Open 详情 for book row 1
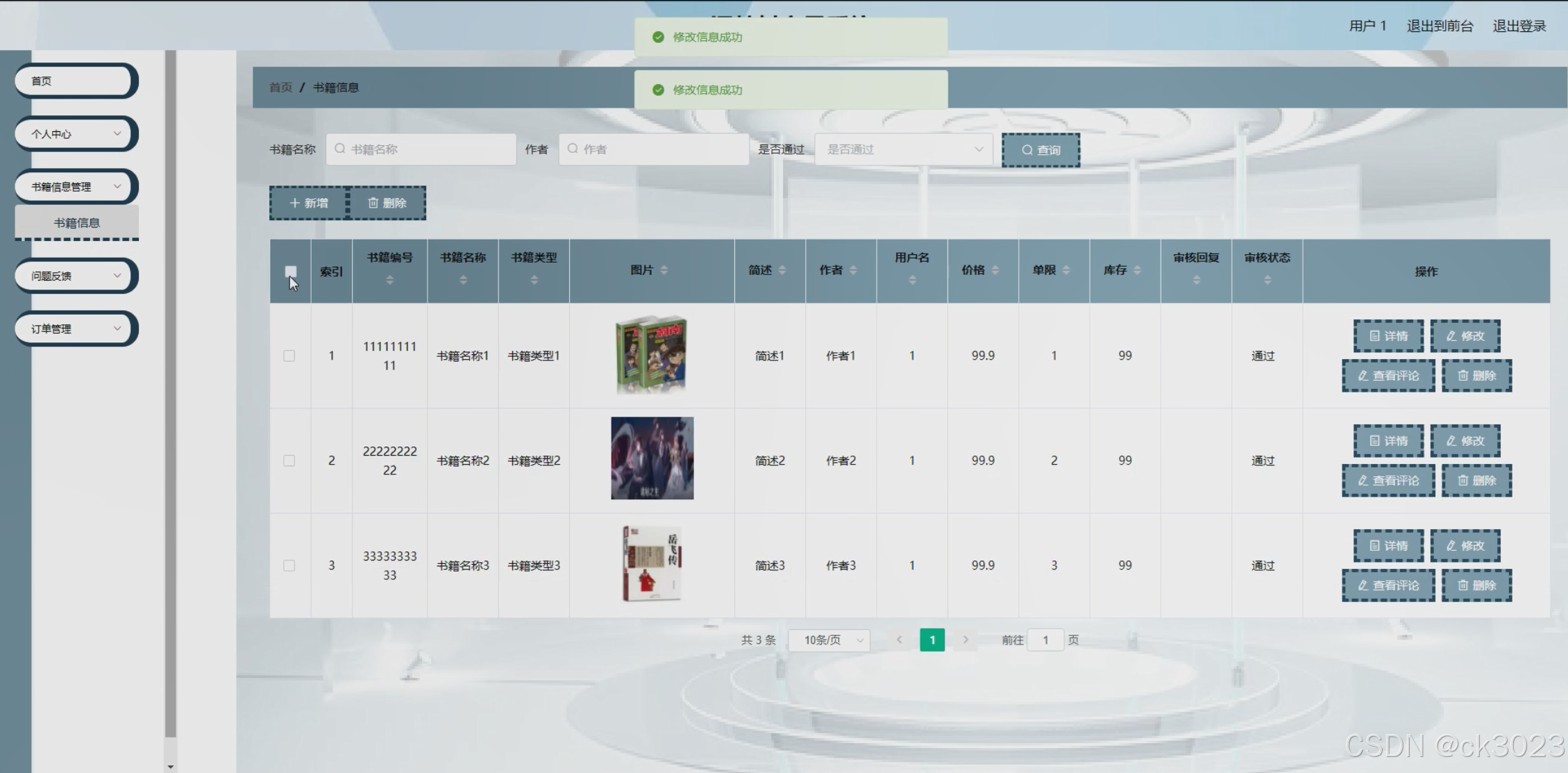This screenshot has width=1568, height=773. [x=1388, y=336]
